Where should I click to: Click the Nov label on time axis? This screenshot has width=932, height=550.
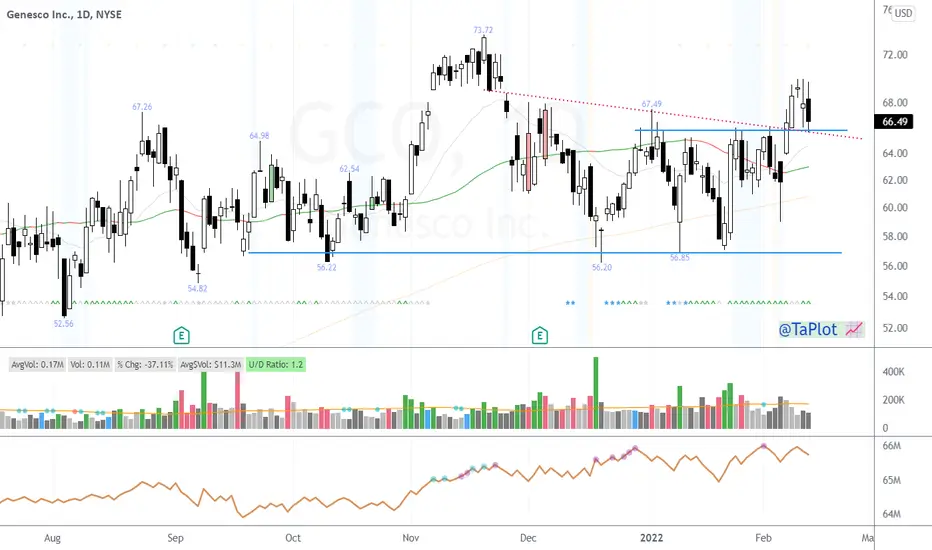(411, 538)
